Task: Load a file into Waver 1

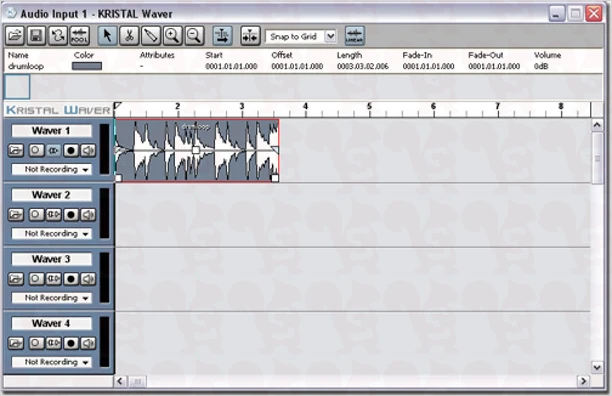Action: click(x=16, y=151)
